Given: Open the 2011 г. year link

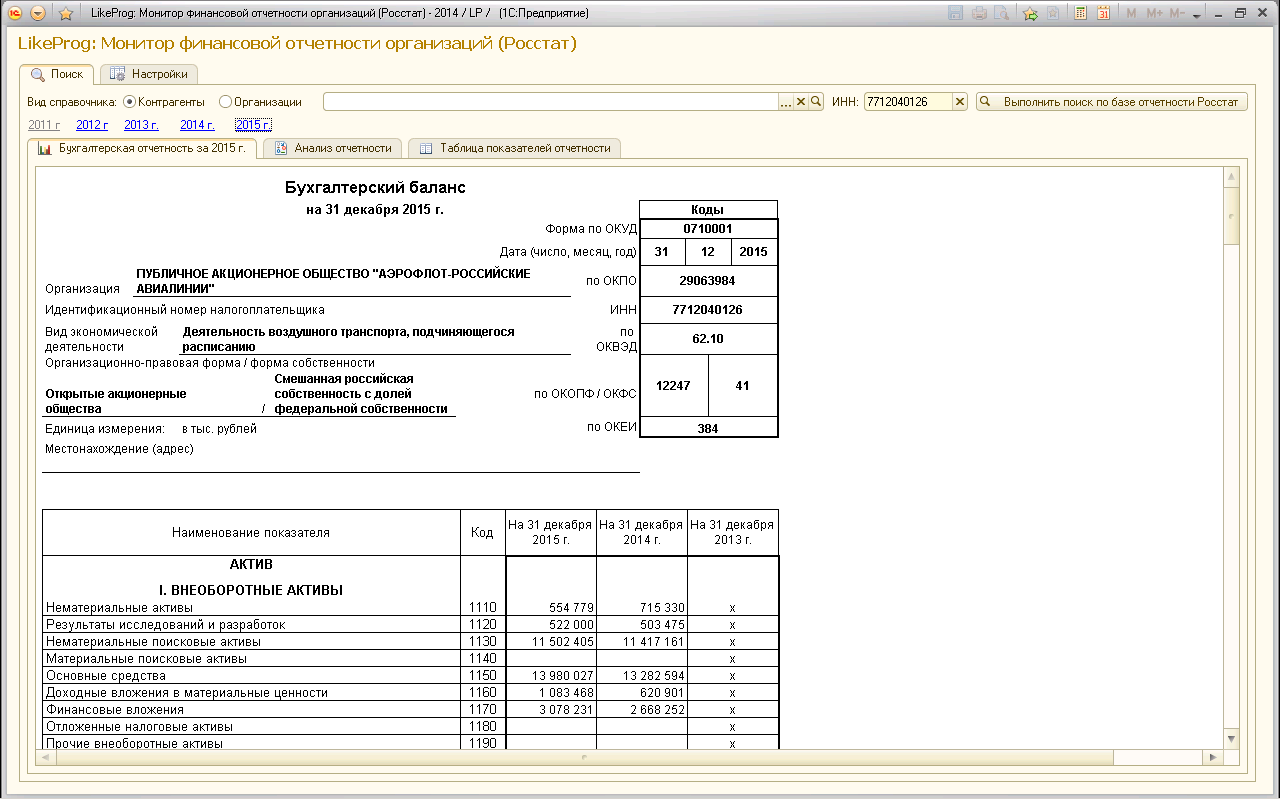Looking at the screenshot, I should tap(44, 125).
